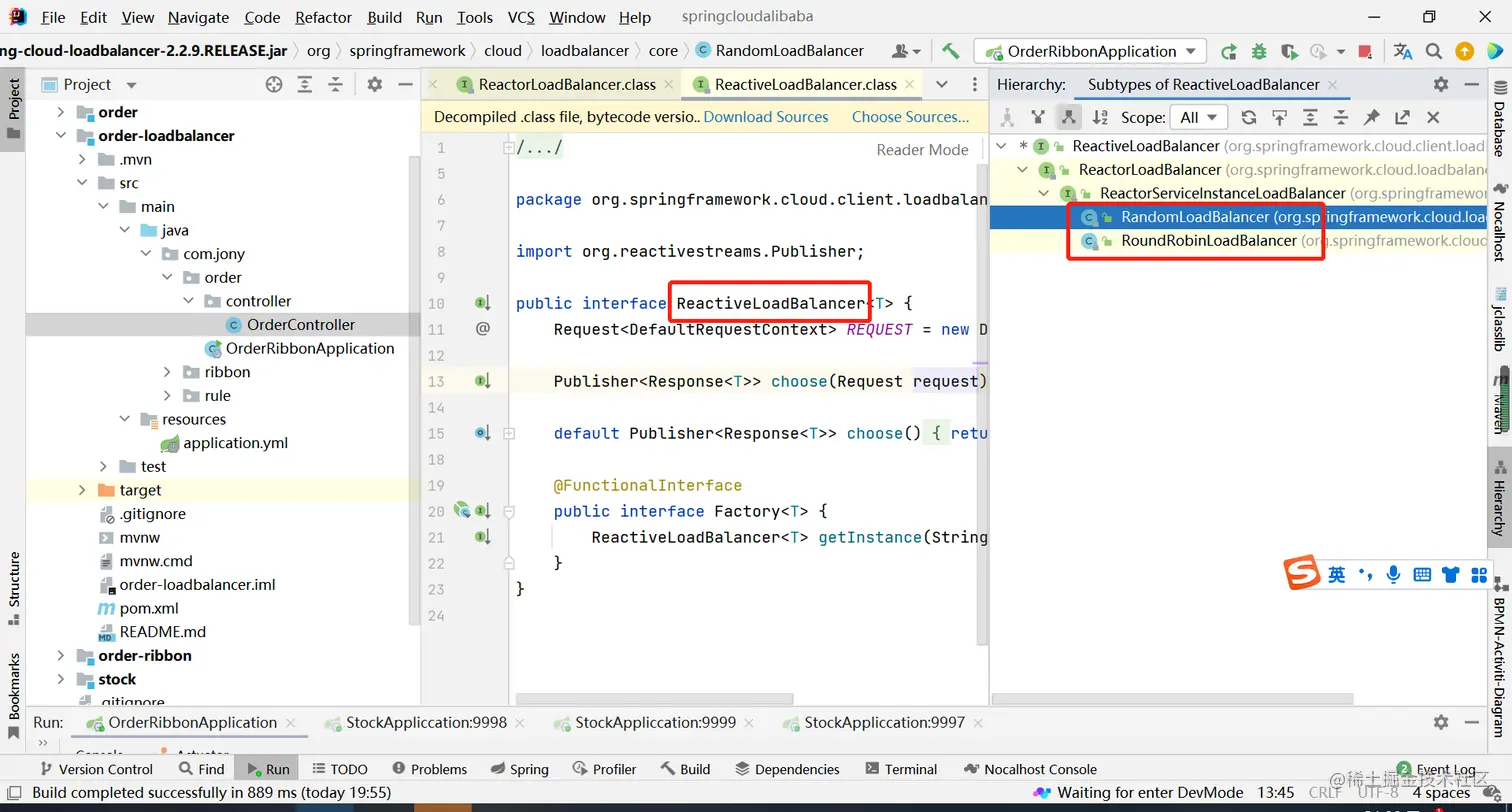Click the Autoscroll to Source icon in Hierarchy
Screen dimensions: 1512x812
(1279, 117)
